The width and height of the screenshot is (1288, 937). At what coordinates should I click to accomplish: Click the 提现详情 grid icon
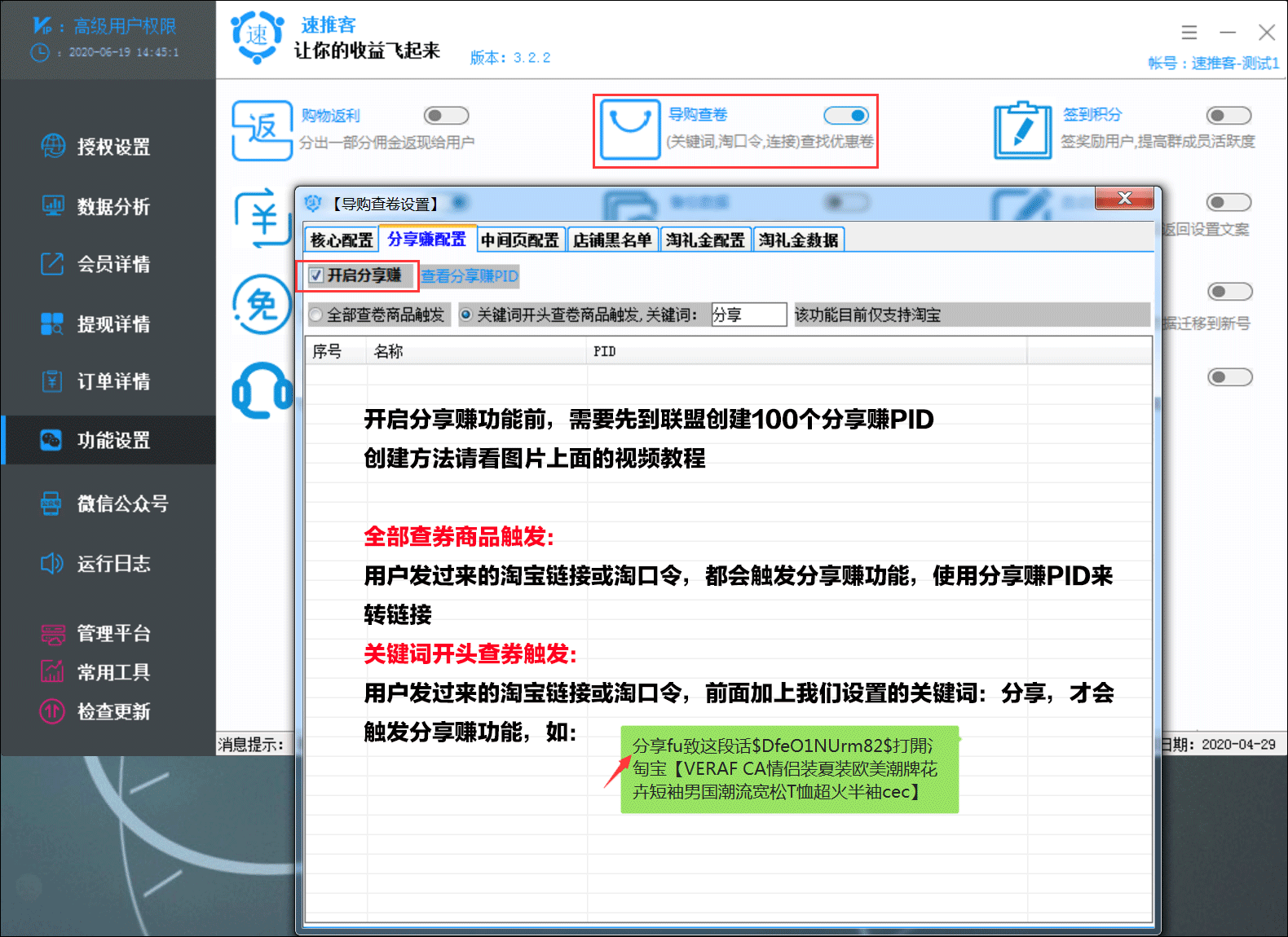pyautogui.click(x=52, y=323)
